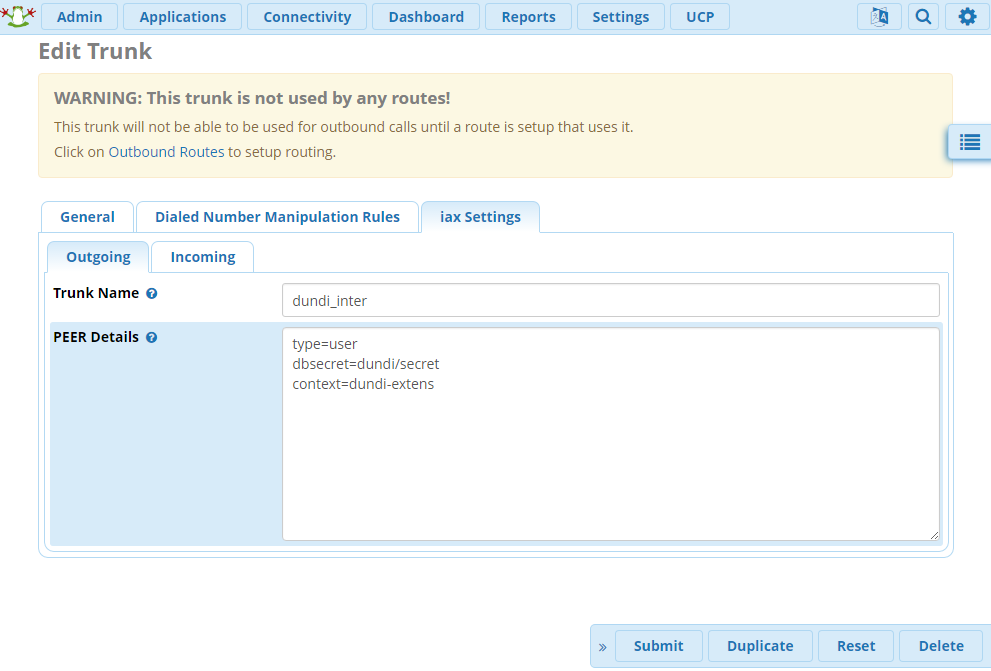
Task: Switch to the General tab
Action: point(87,216)
